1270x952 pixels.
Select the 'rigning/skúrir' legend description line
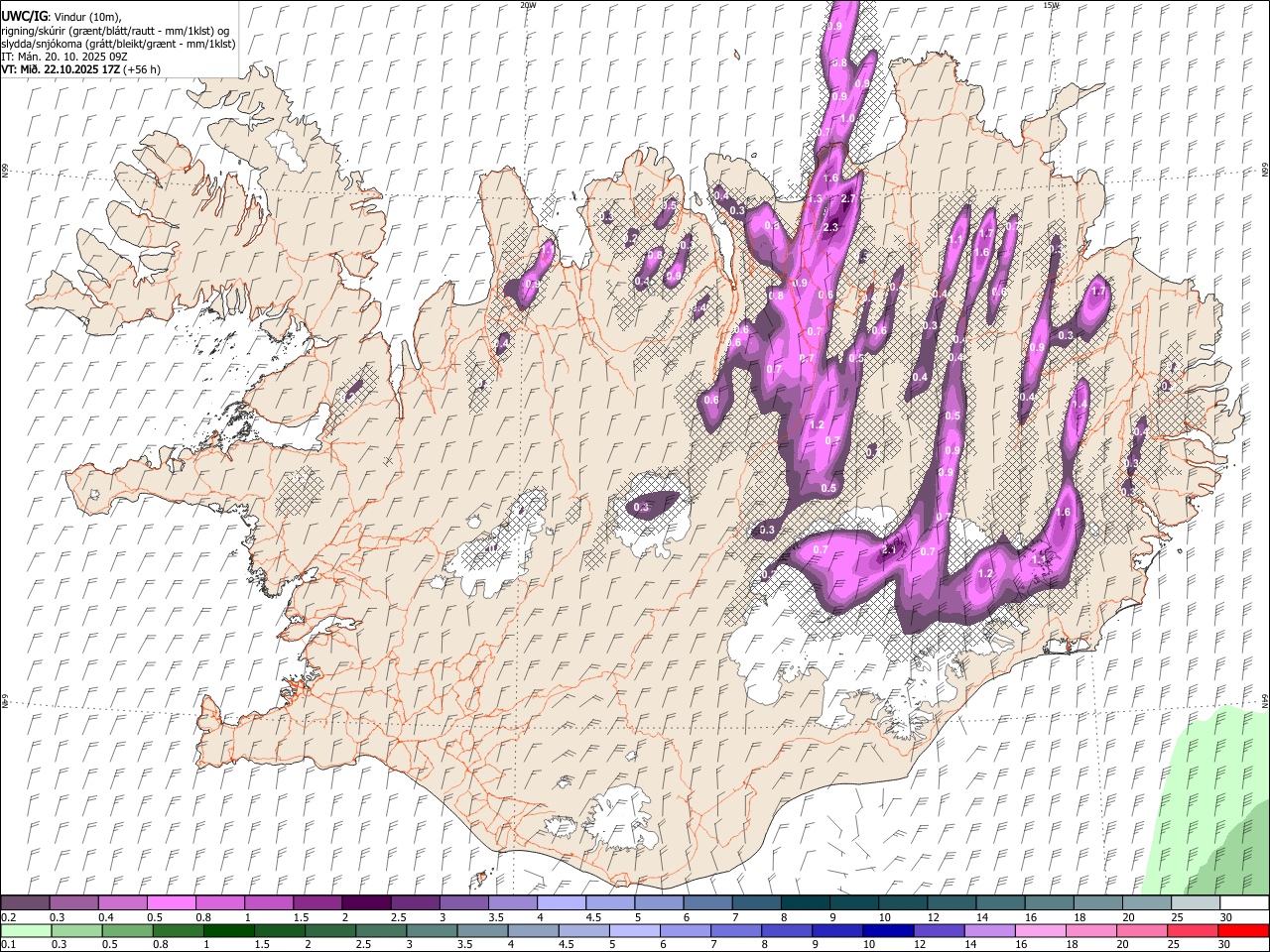[x=117, y=31]
